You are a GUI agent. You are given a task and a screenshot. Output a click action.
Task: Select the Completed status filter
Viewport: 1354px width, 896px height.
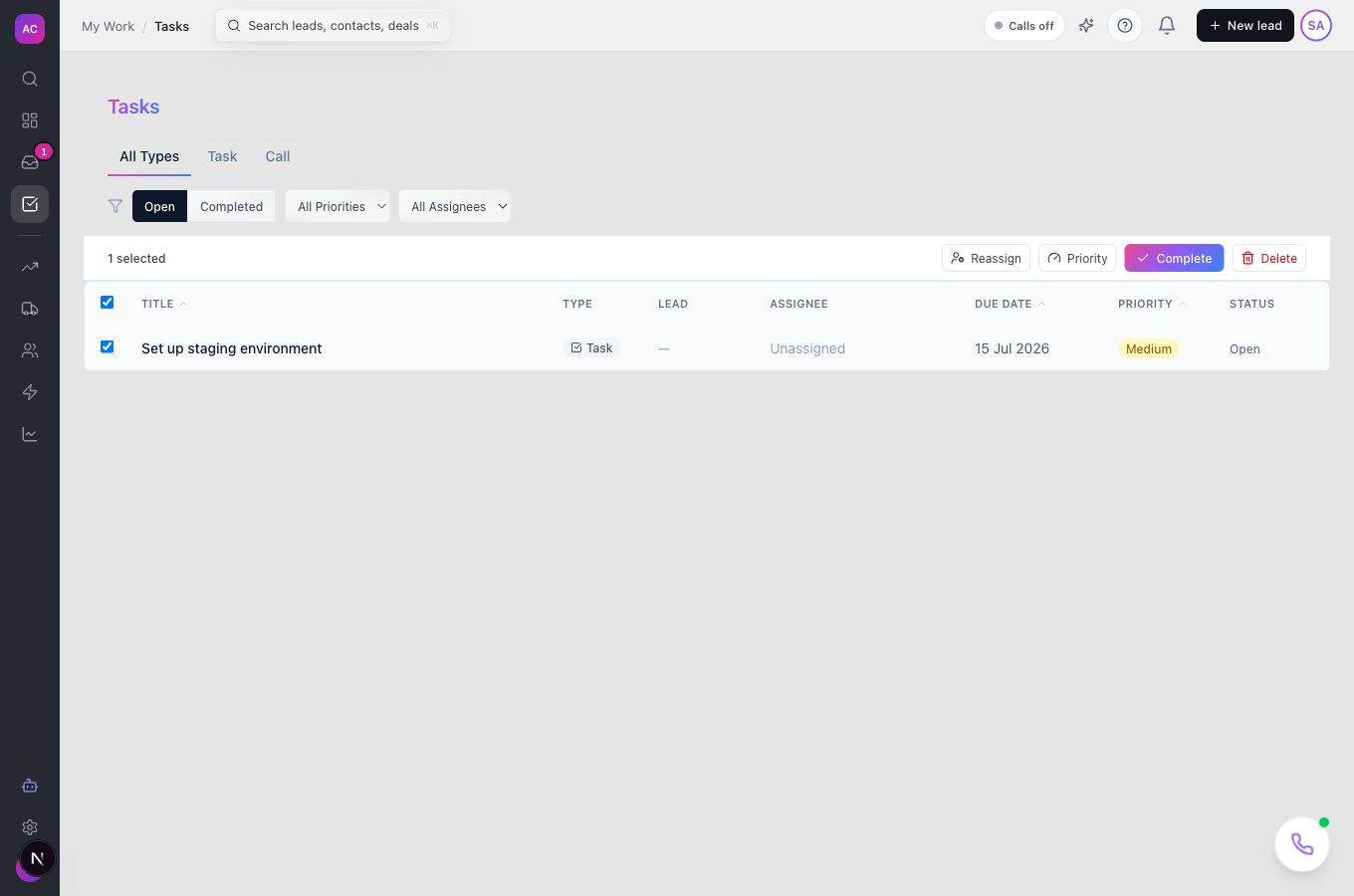(231, 206)
